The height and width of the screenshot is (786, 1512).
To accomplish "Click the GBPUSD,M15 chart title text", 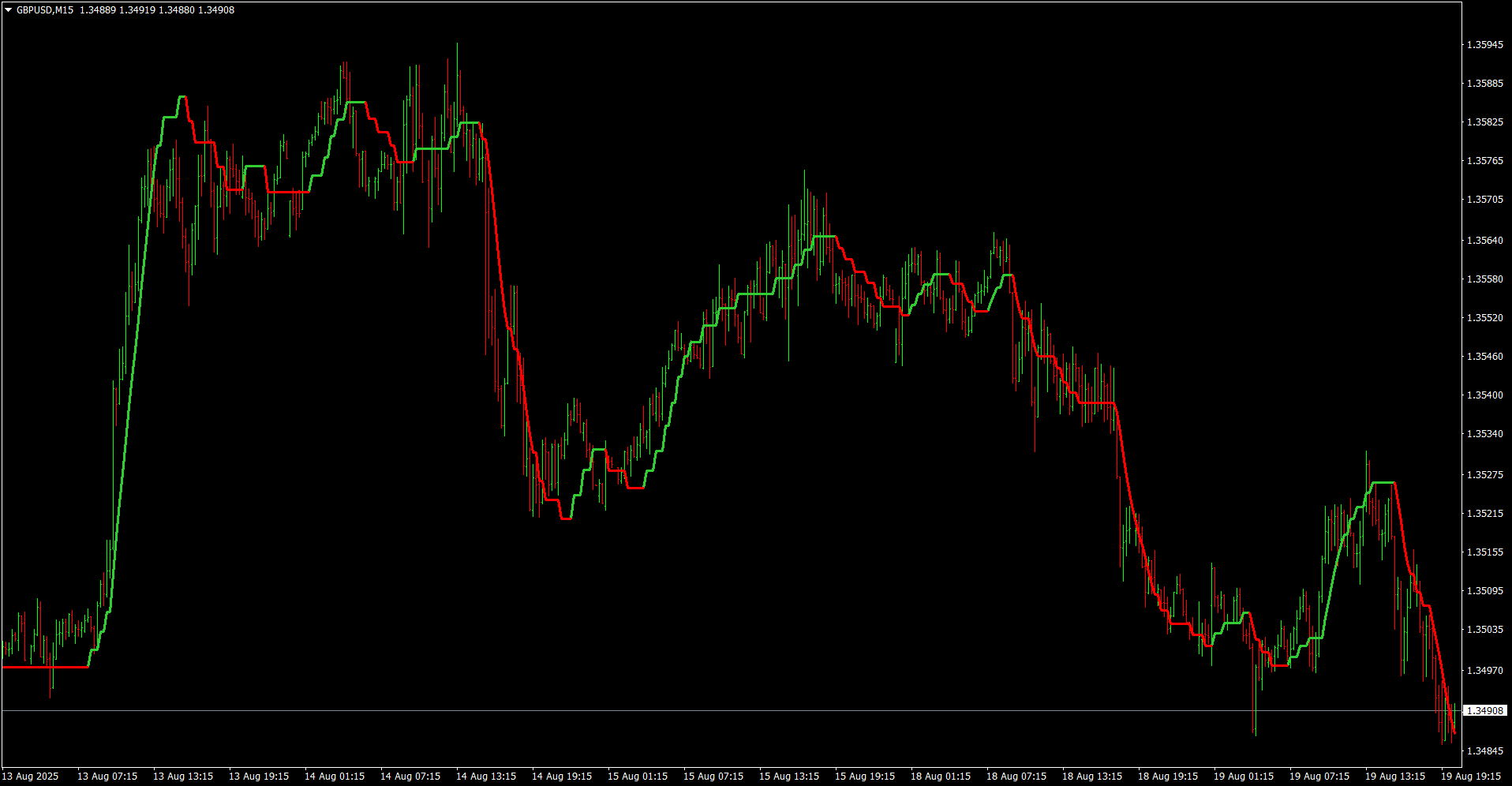I will (45, 10).
